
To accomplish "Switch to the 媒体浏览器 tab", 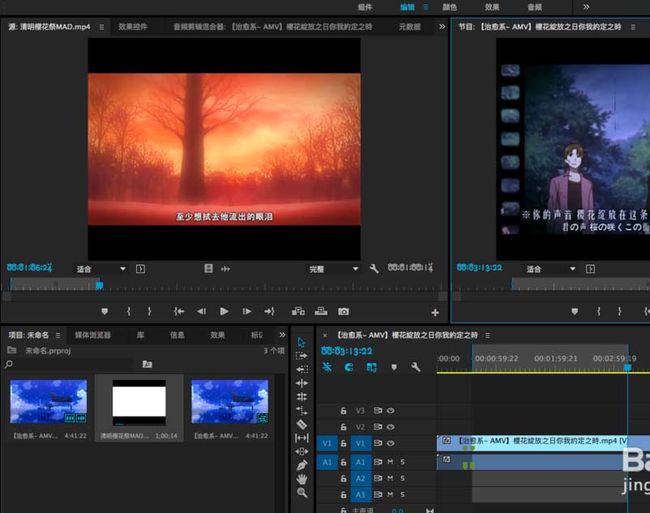I will [92, 335].
